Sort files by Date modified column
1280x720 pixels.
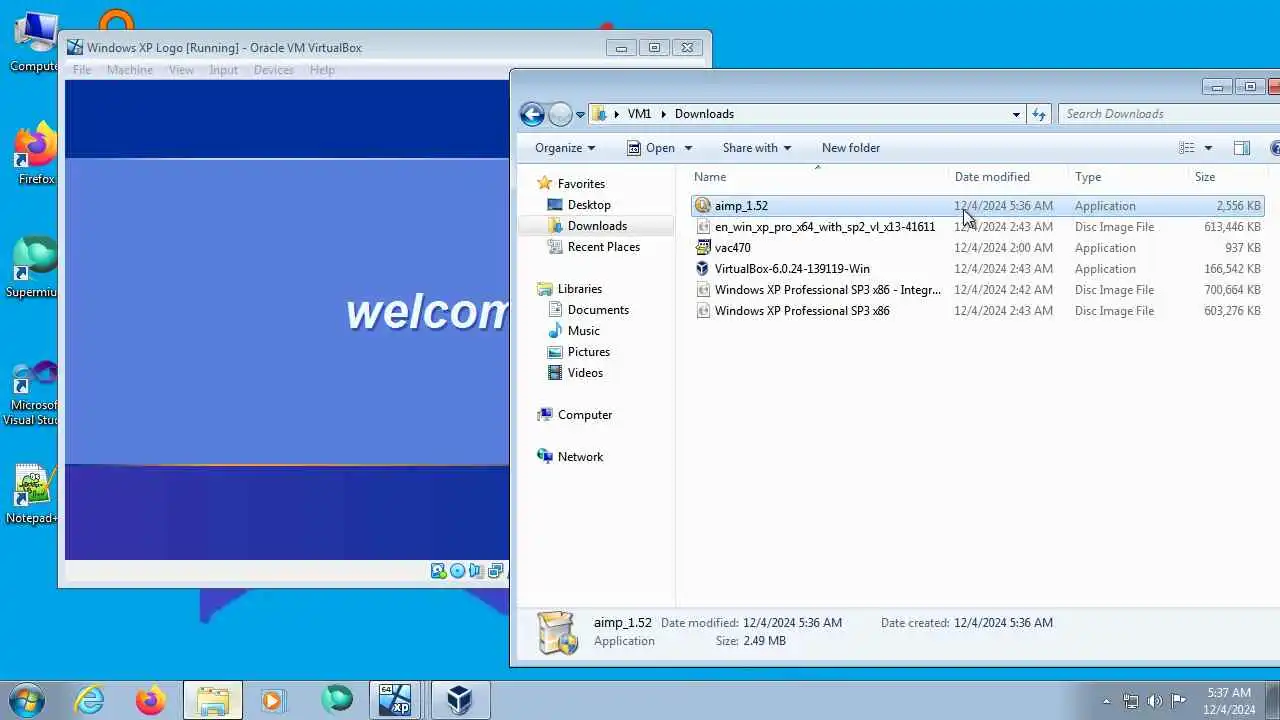(x=1008, y=177)
